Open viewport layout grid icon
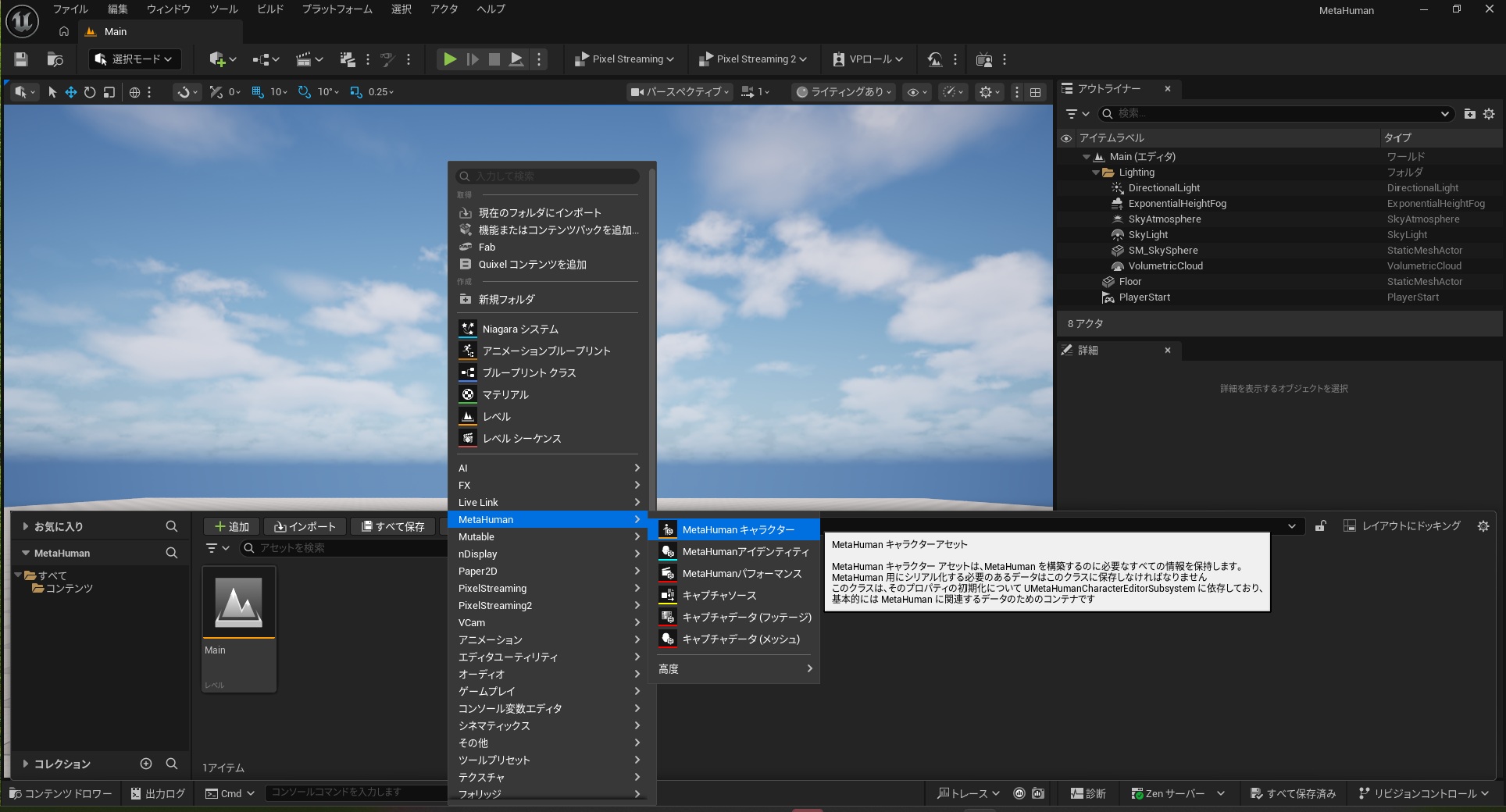The width and height of the screenshot is (1506, 812). point(1036,92)
